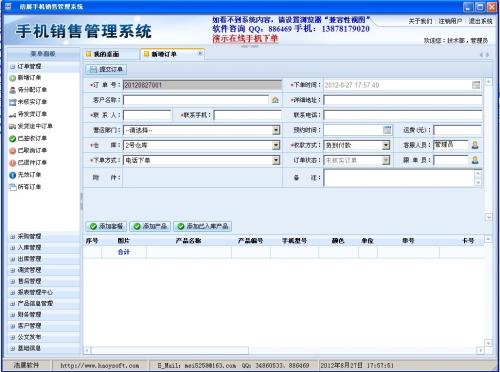
Task: Click the customer lookup icon beside 客户名称
Action: 275,100
